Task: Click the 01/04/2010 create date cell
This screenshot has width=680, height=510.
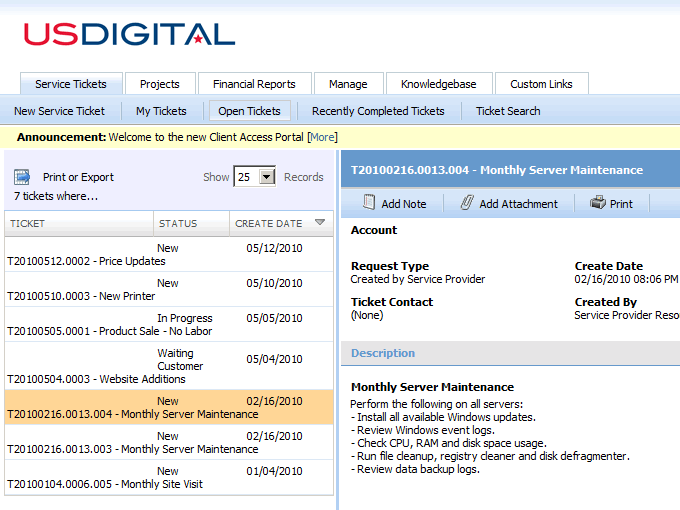Action: click(x=275, y=471)
